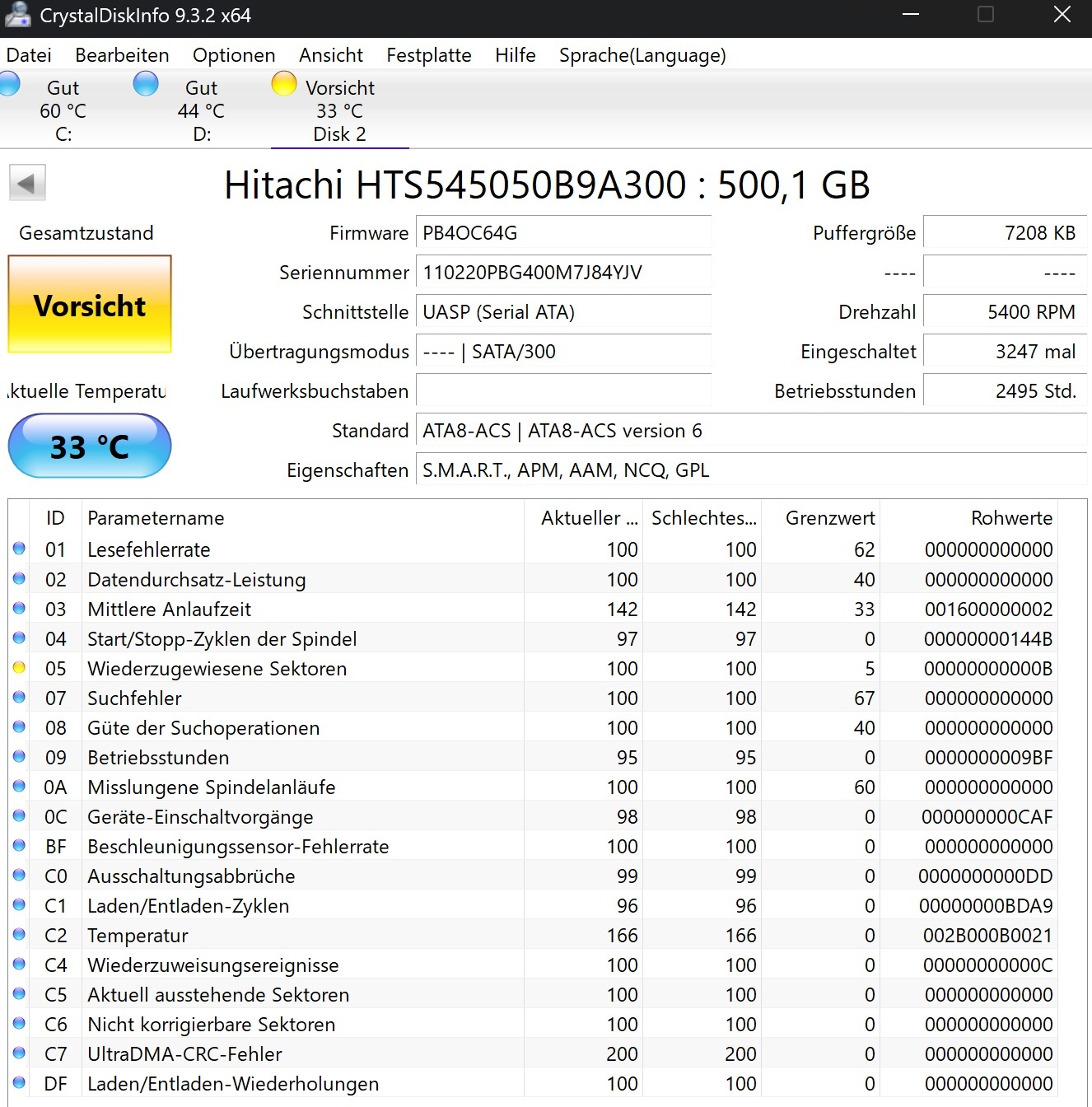Screen dimensions: 1092x1107
Task: Click the Standard field ATA8-ACS
Action: [751, 431]
